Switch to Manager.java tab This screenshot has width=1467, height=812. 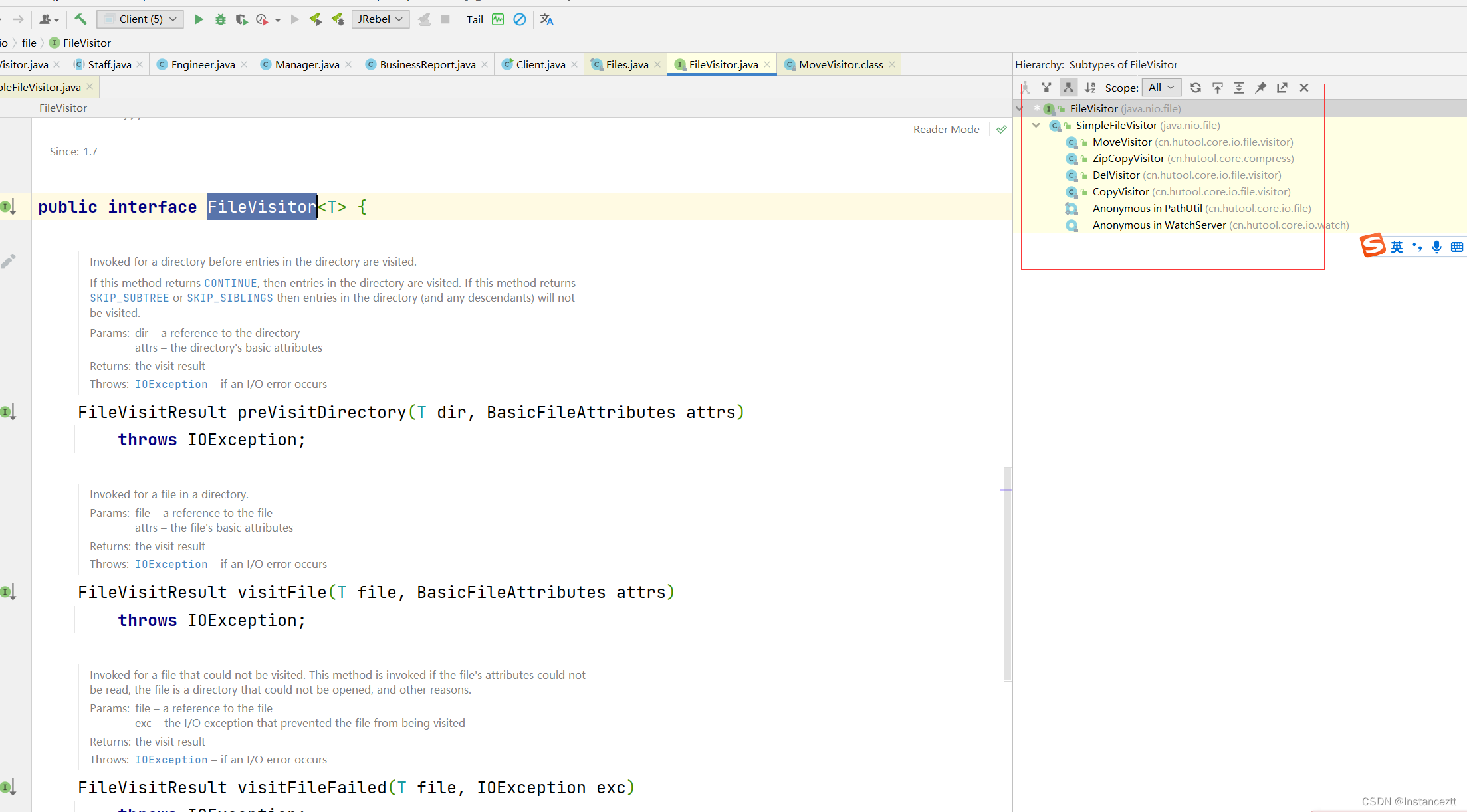click(x=307, y=64)
